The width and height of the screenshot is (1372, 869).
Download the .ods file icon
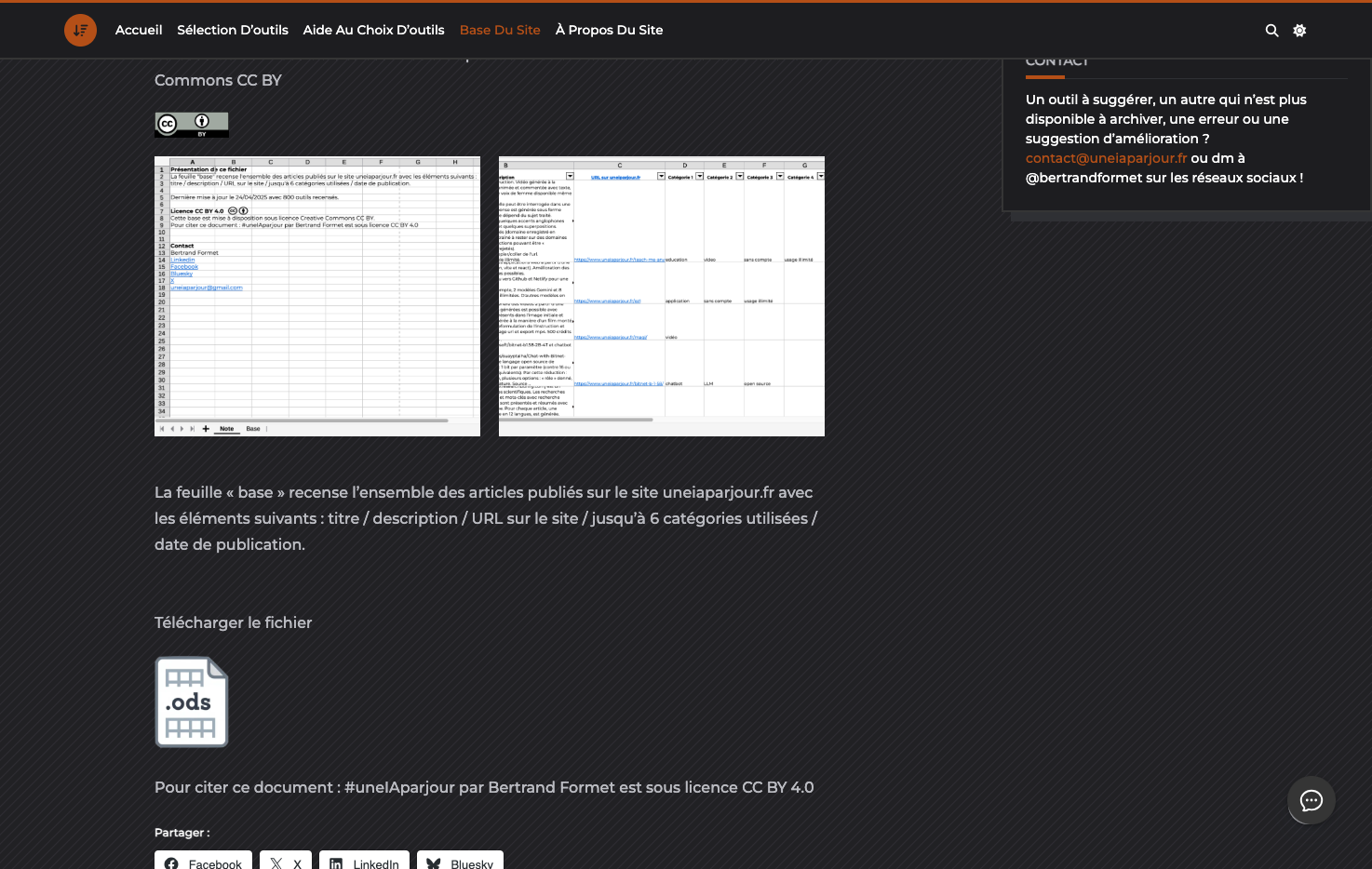pyautogui.click(x=192, y=702)
